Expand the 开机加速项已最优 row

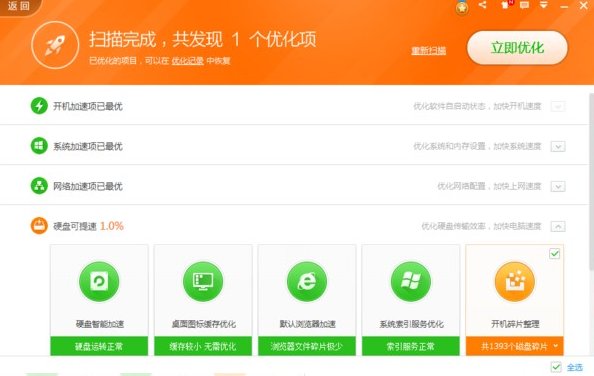click(x=558, y=106)
